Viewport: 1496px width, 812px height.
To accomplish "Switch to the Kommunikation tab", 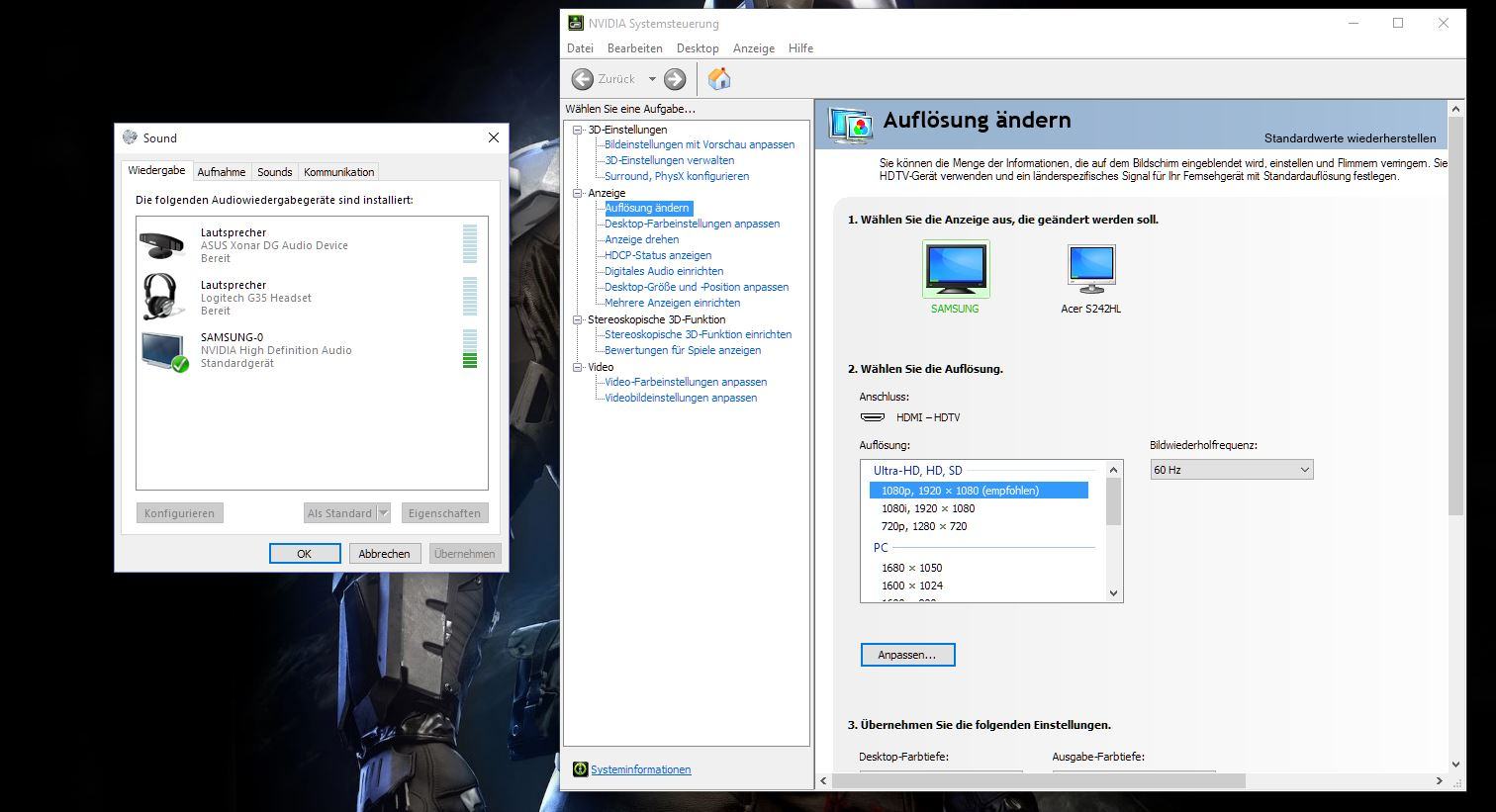I will coord(339,172).
